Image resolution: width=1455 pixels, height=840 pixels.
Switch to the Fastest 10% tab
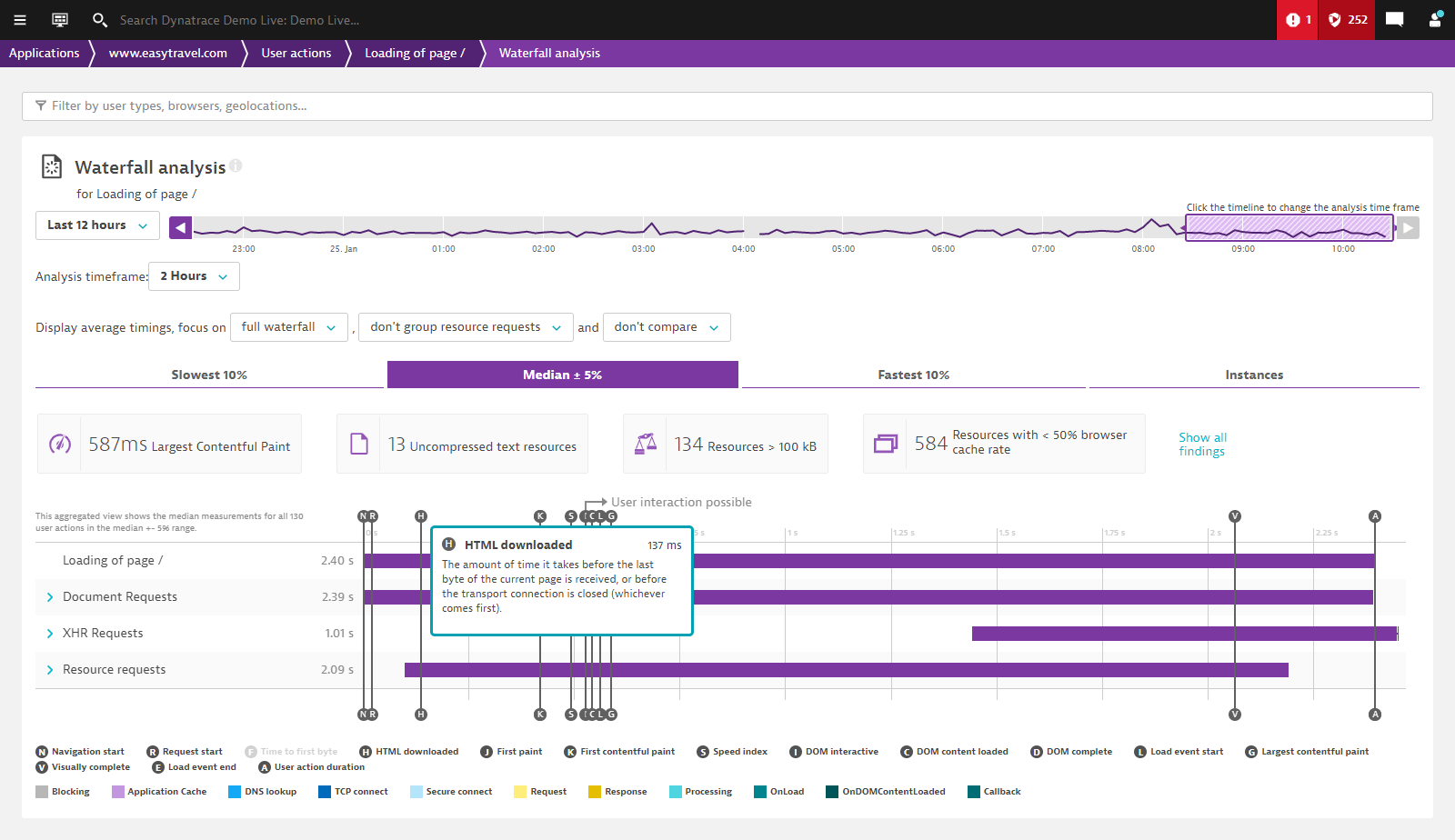914,375
